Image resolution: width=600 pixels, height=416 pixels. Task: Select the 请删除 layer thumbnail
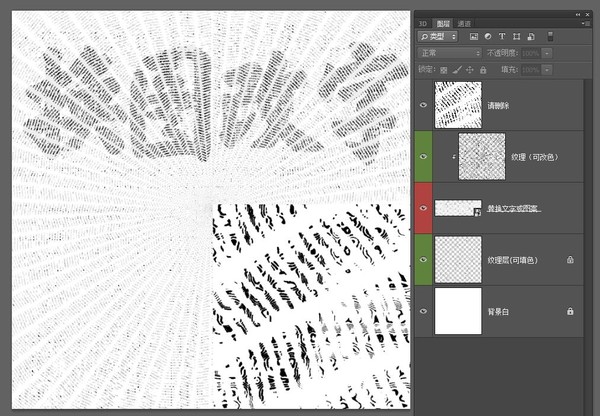[x=458, y=105]
